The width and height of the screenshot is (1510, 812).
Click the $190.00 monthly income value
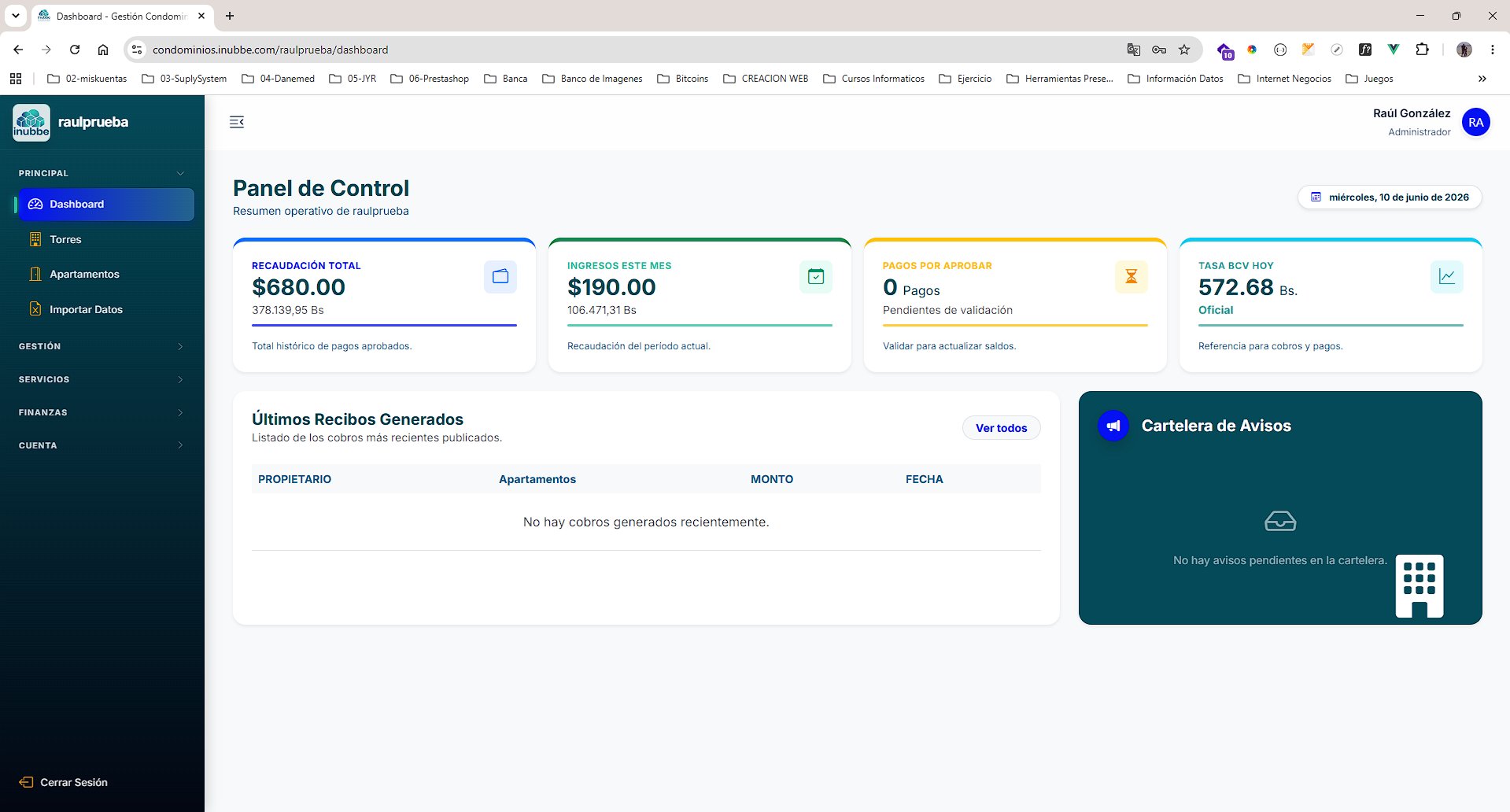[611, 287]
